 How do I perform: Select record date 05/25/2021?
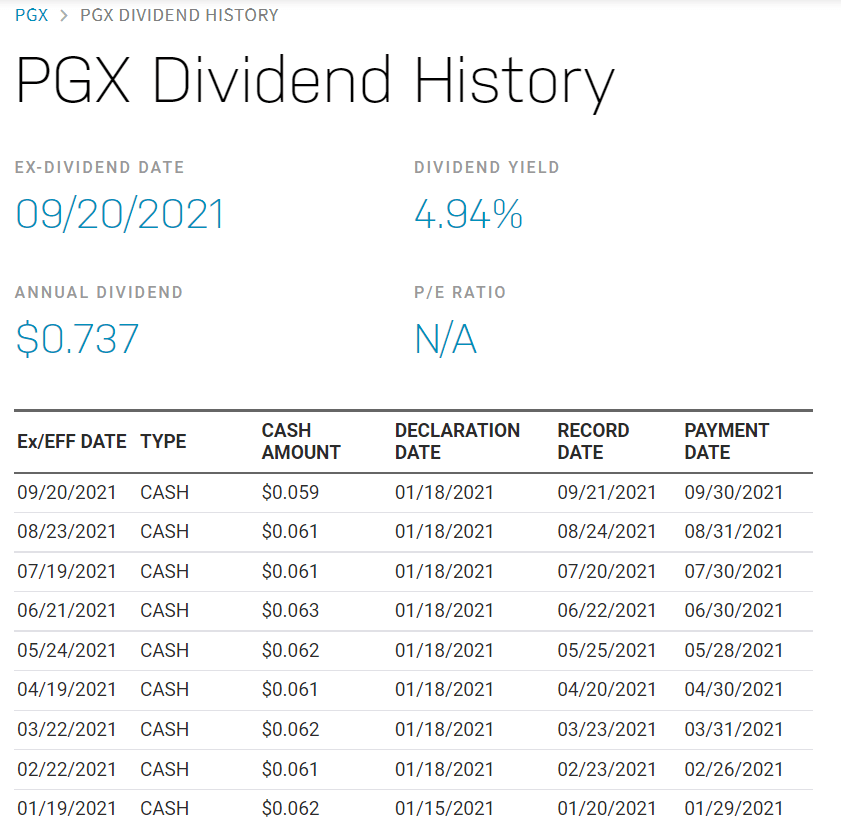607,650
